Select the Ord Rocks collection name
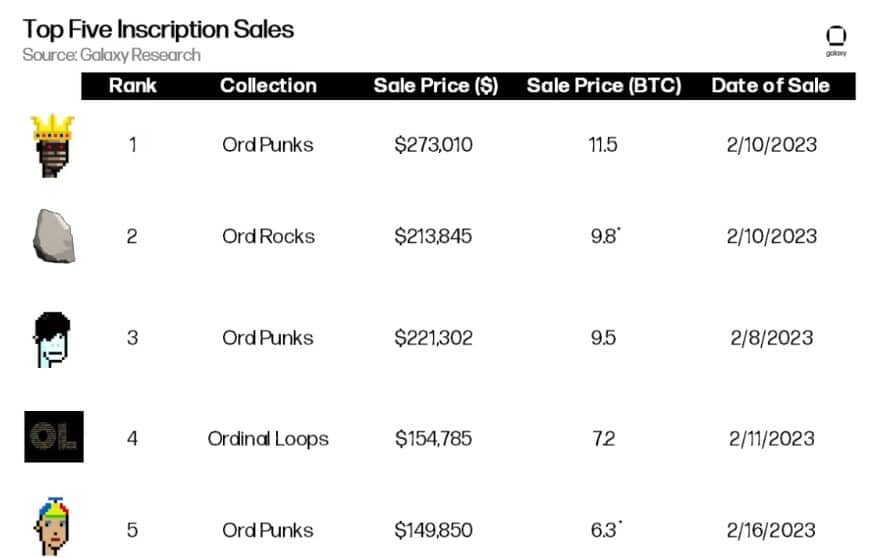Image resolution: width=870 pixels, height=558 pixels. coord(268,237)
